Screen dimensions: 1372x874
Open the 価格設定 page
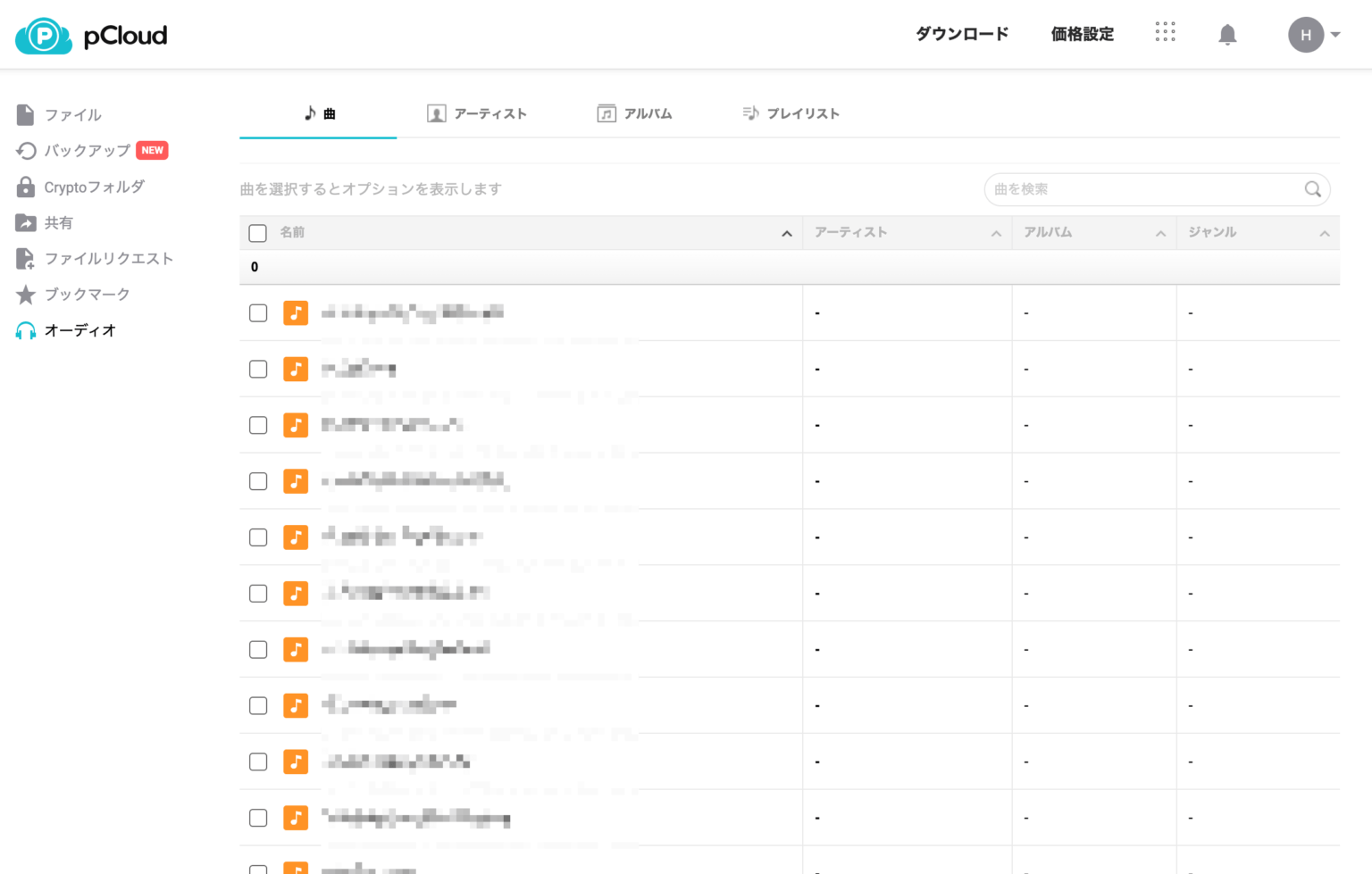point(1082,34)
